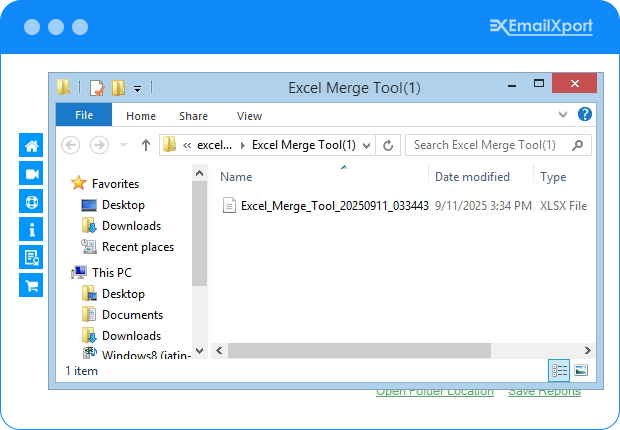Viewport: 620px width, 430px height.
Task: Select This PC in navigation pane
Action: point(112,273)
